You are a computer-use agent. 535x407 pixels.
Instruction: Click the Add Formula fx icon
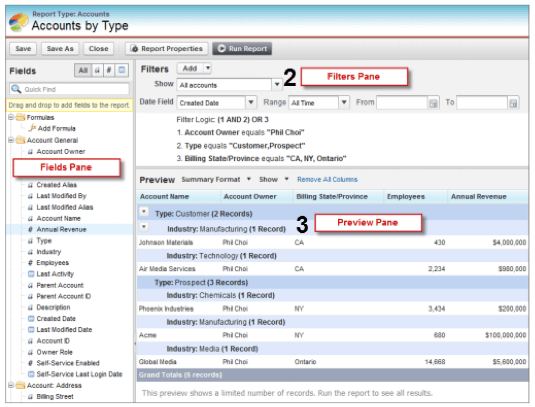pyautogui.click(x=32, y=128)
